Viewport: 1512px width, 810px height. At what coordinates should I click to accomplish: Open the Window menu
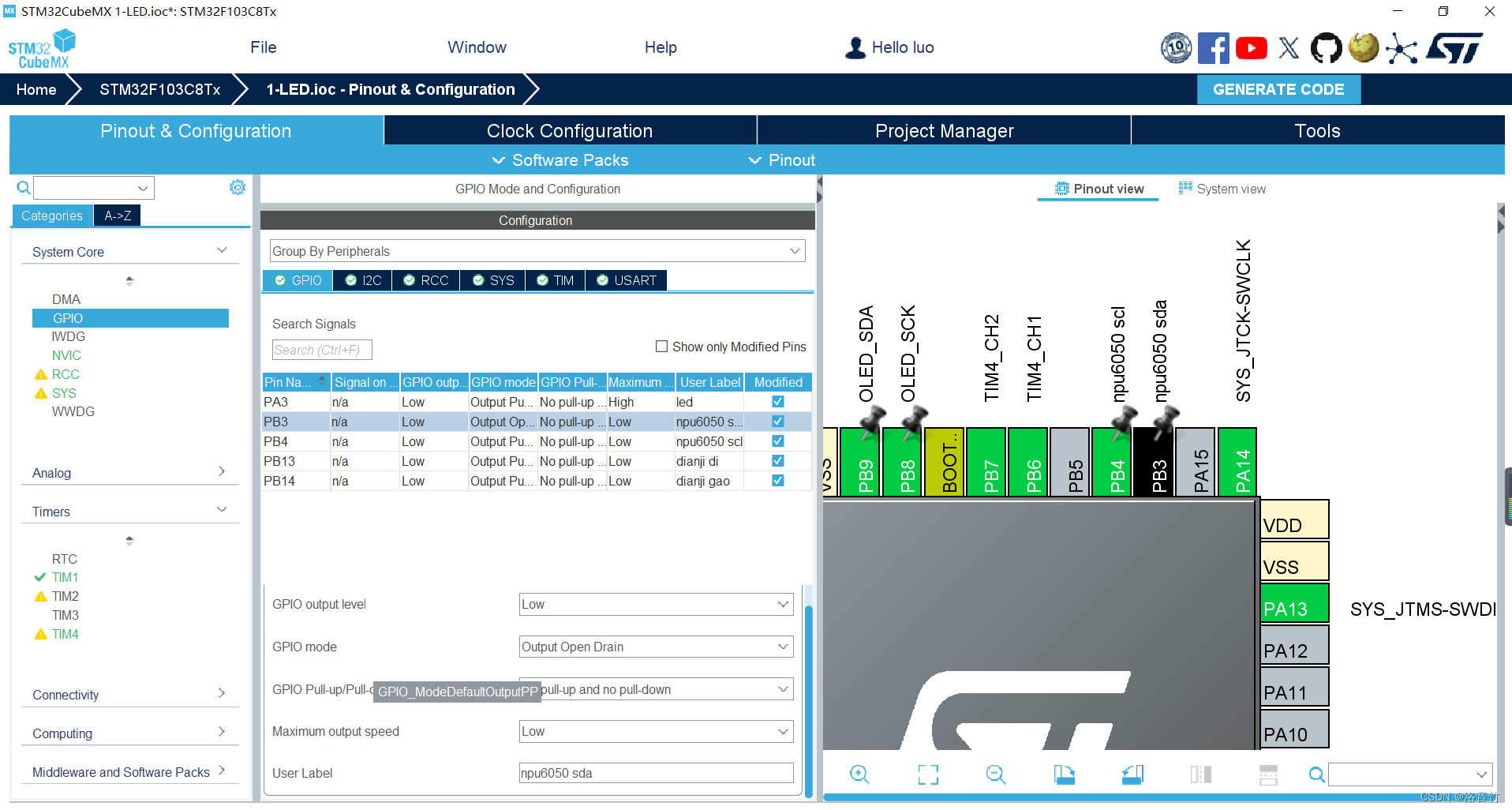pyautogui.click(x=477, y=47)
